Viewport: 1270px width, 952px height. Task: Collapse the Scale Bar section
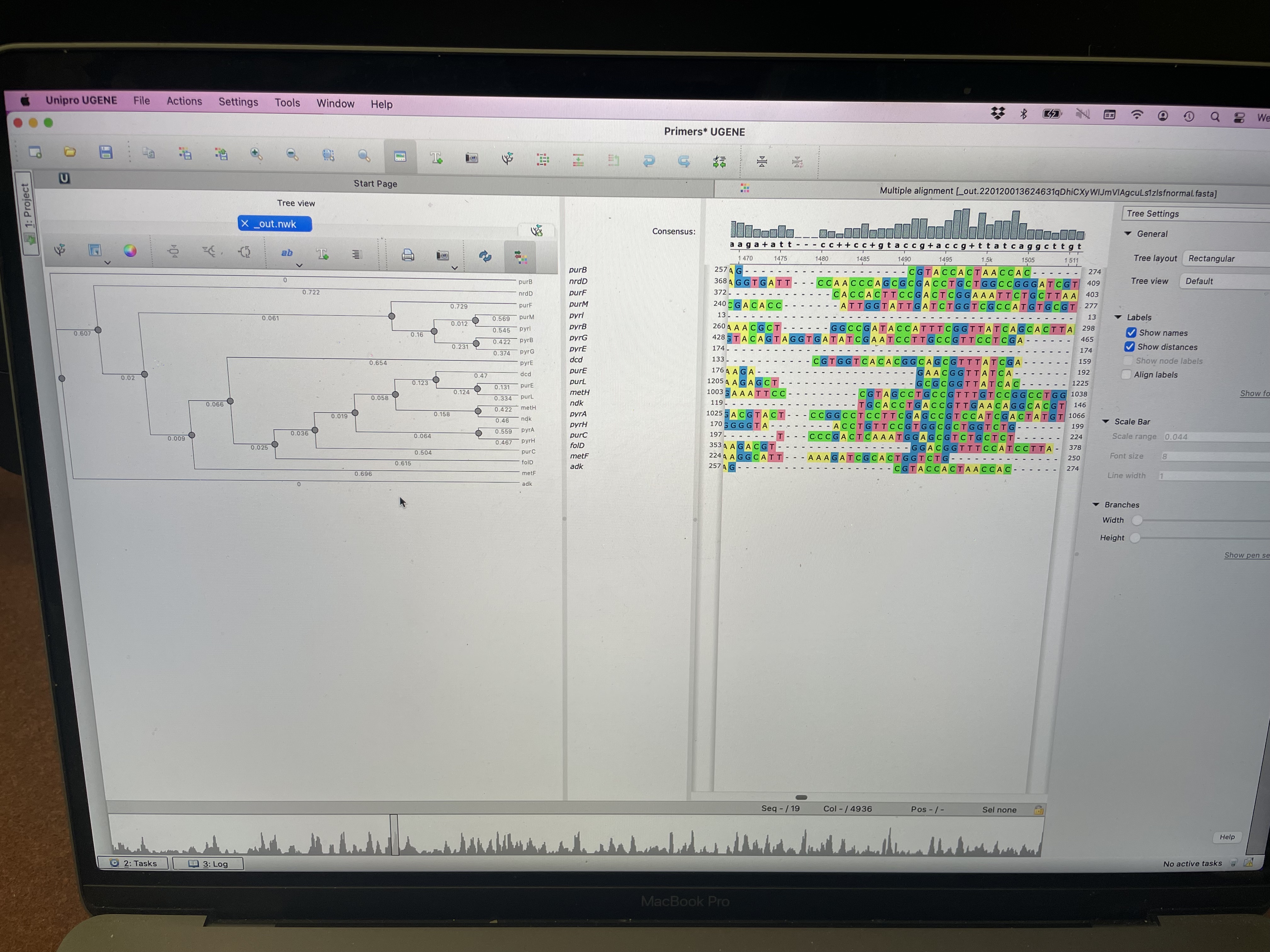coord(1106,421)
